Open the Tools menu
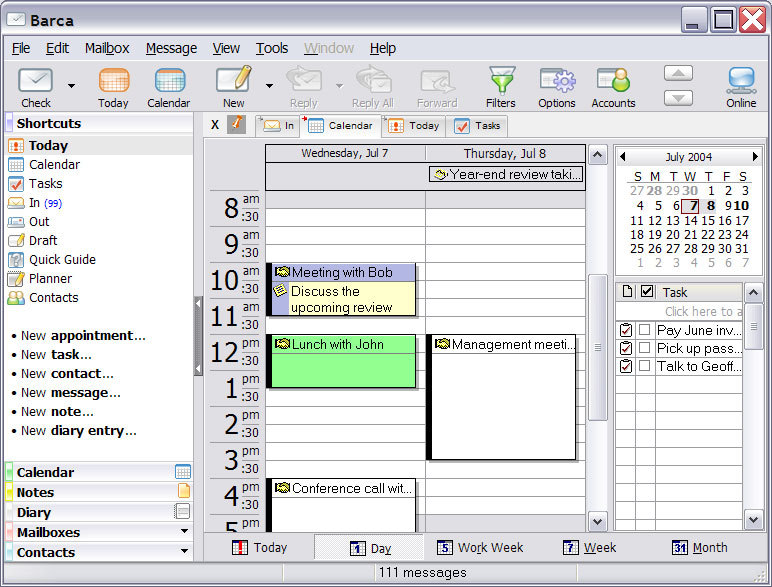Screen dimensions: 772x587 pyautogui.click(x=272, y=48)
